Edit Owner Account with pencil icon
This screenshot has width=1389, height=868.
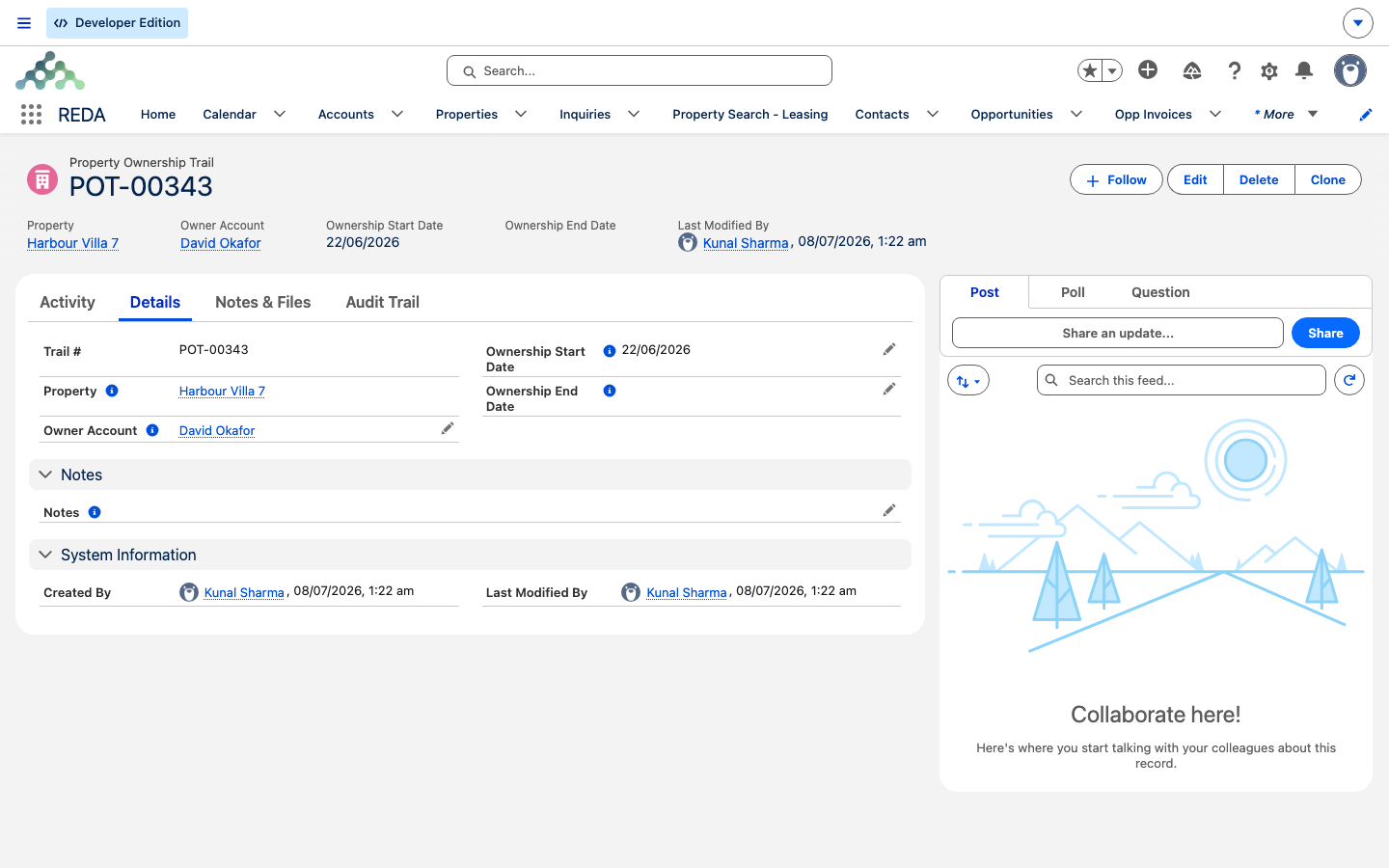click(x=448, y=428)
